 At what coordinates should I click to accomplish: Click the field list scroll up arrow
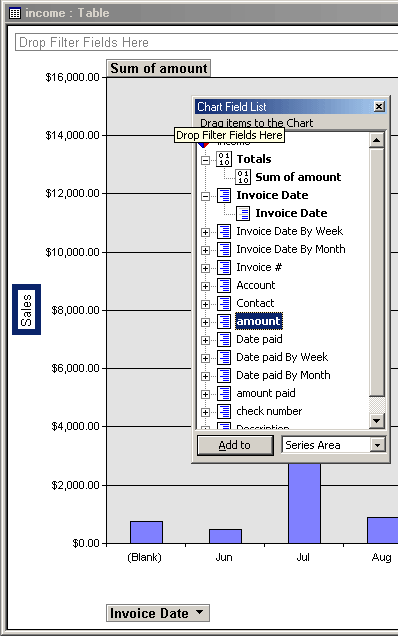[376, 140]
